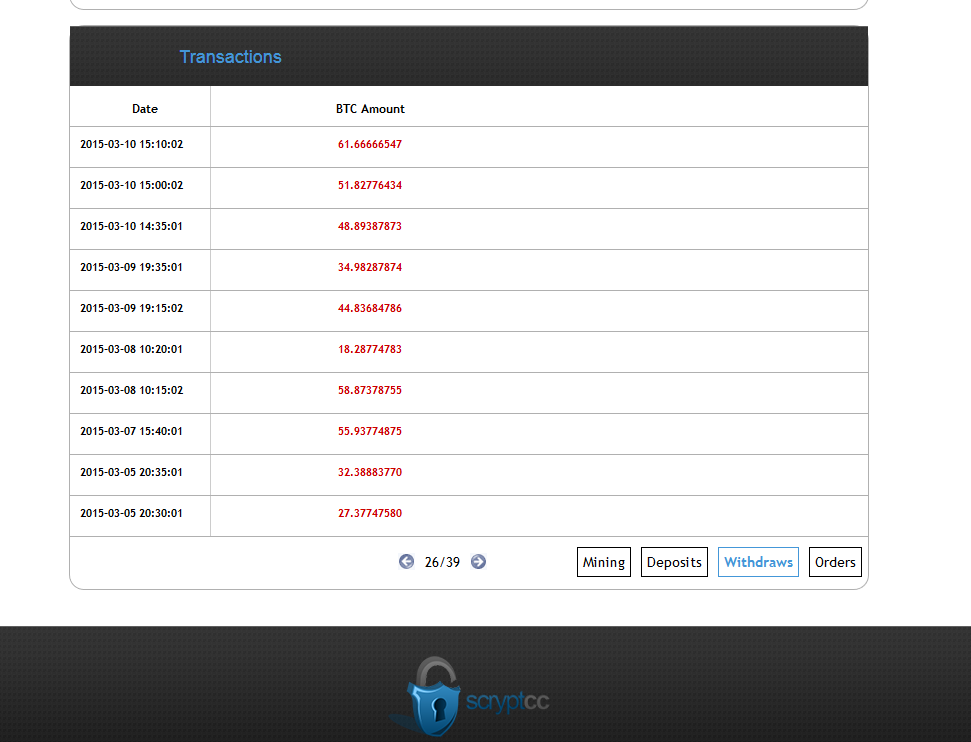Select amount 27.37747580
The height and width of the screenshot is (742, 971).
[370, 513]
